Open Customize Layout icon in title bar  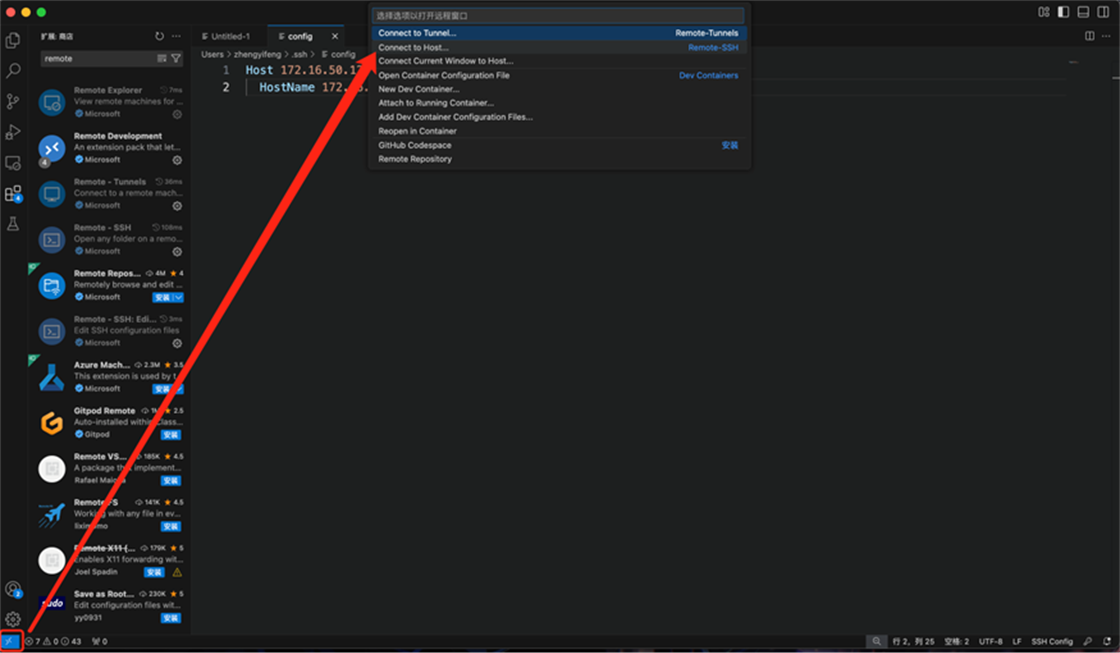(x=1044, y=12)
